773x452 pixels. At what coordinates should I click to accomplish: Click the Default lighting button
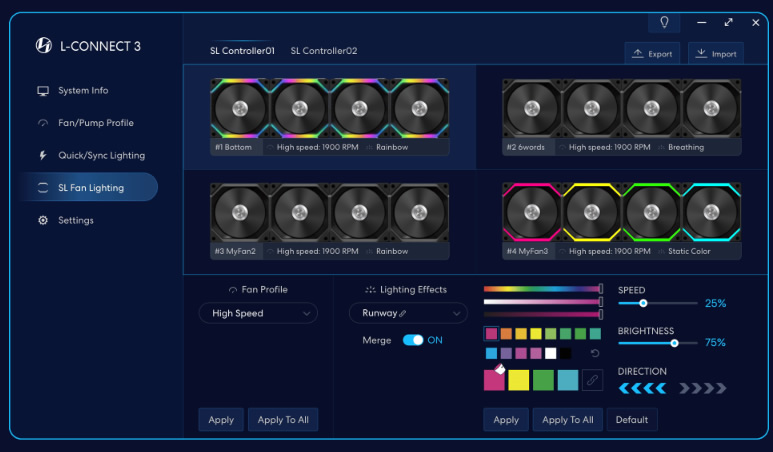point(632,420)
